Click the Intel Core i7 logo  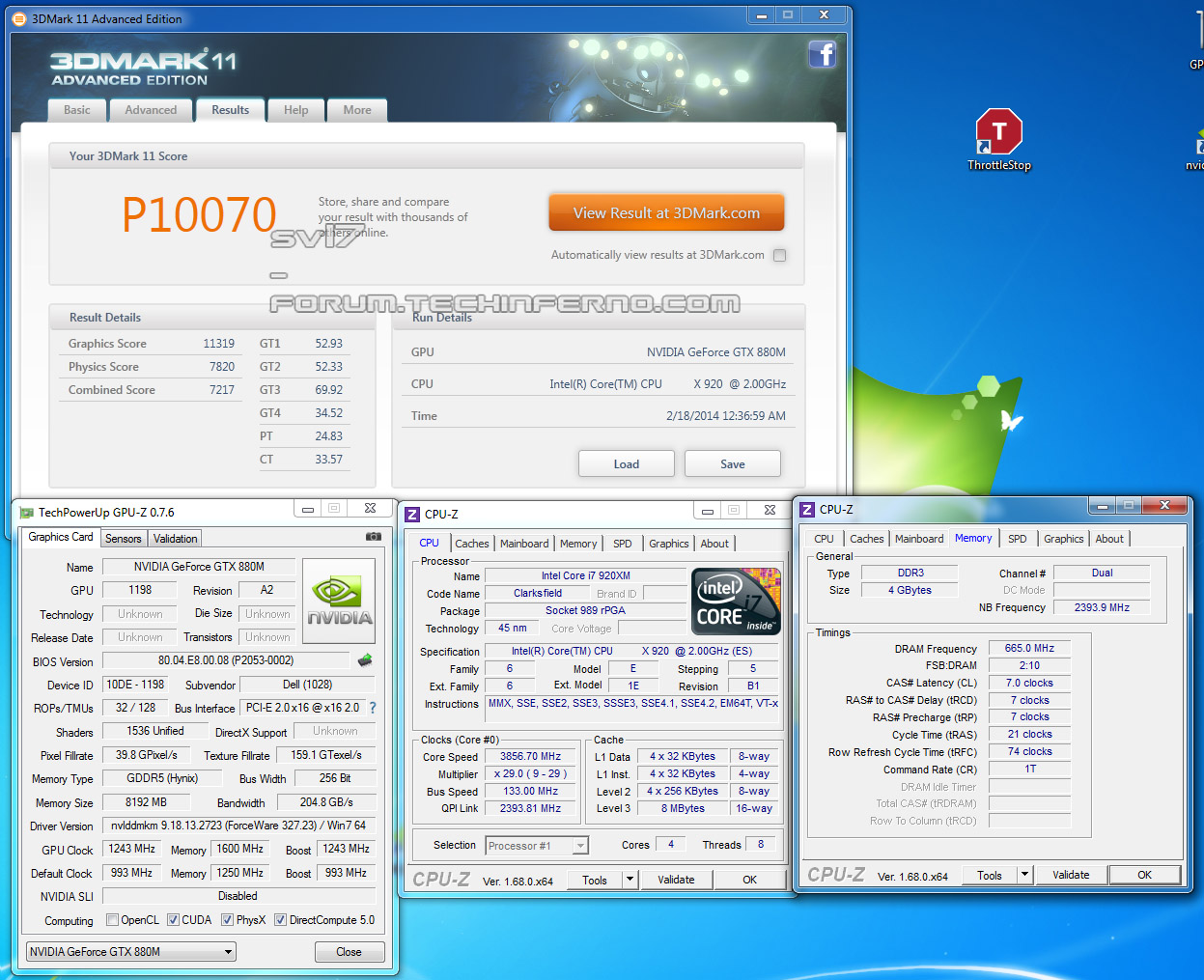tap(736, 601)
